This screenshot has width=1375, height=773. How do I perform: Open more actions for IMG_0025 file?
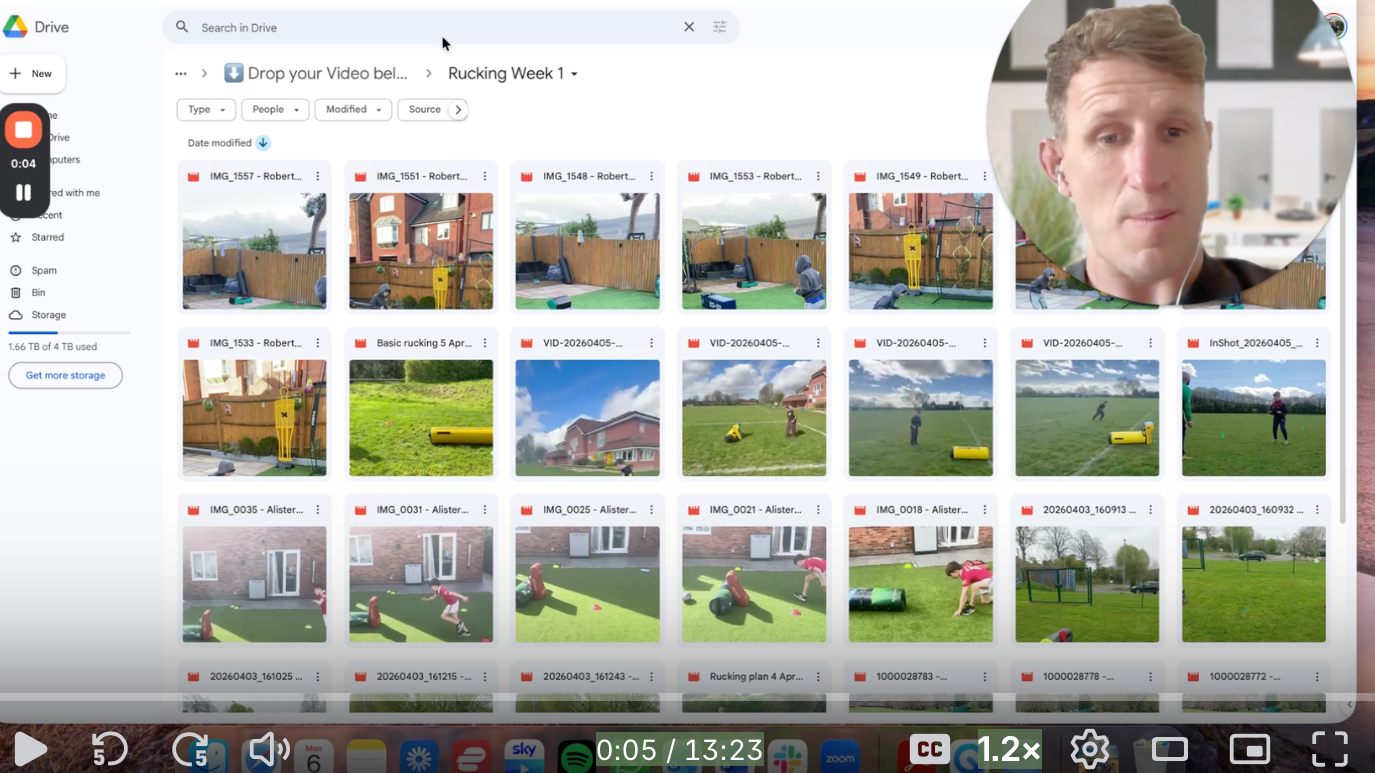[x=651, y=510]
